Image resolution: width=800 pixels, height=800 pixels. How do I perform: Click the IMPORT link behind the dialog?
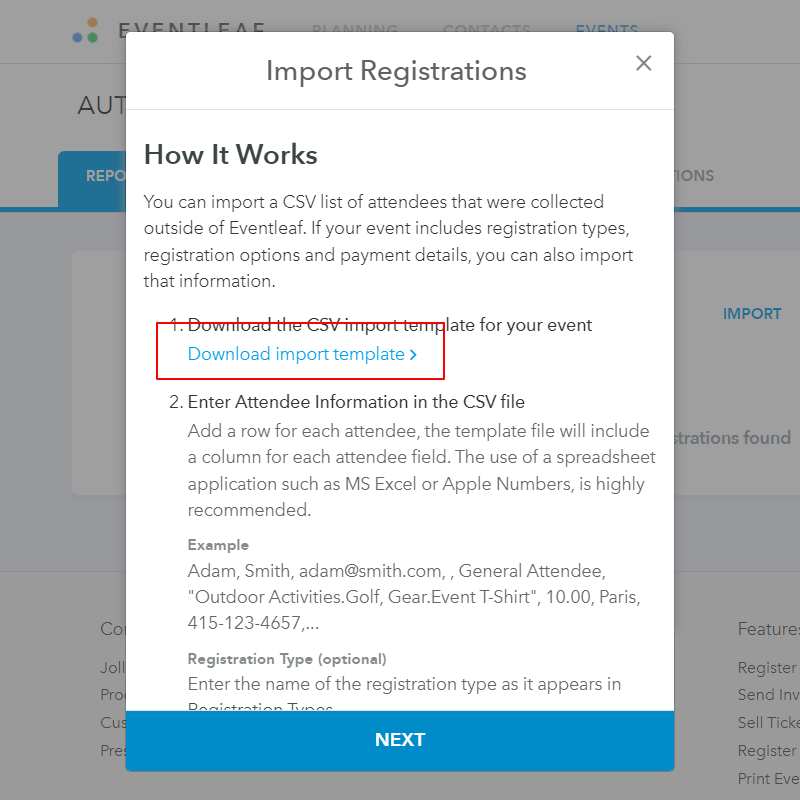tap(751, 314)
